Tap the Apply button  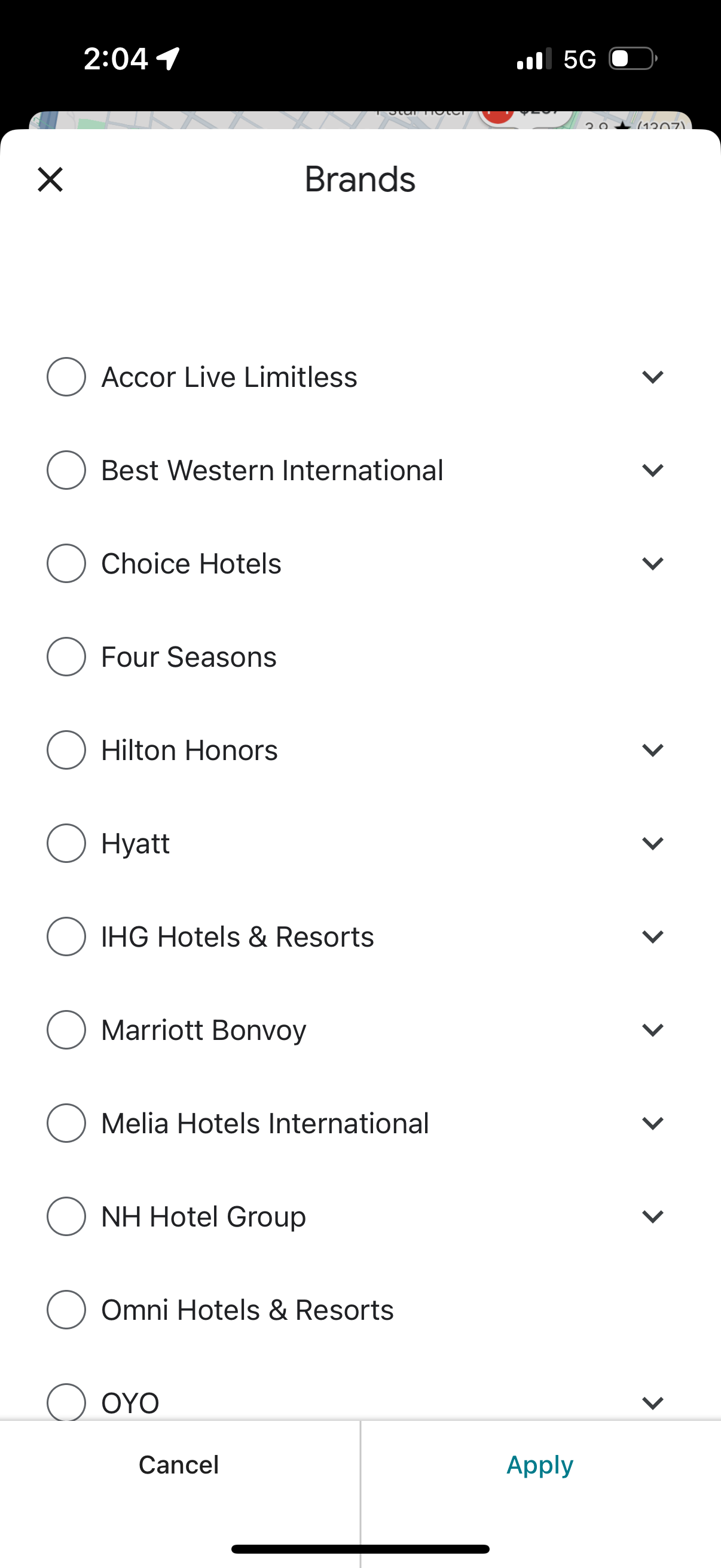pos(540,1465)
